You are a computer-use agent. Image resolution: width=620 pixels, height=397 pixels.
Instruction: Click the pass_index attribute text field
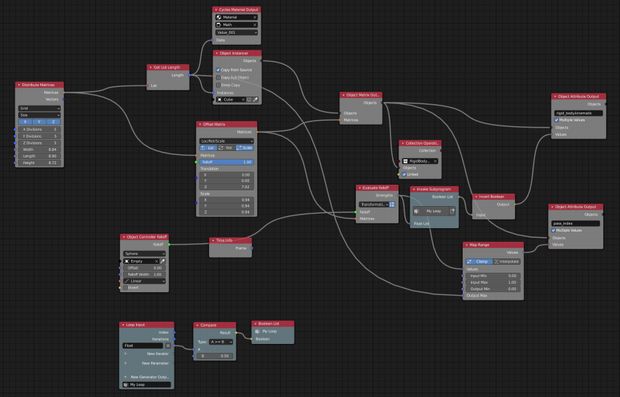(x=576, y=223)
